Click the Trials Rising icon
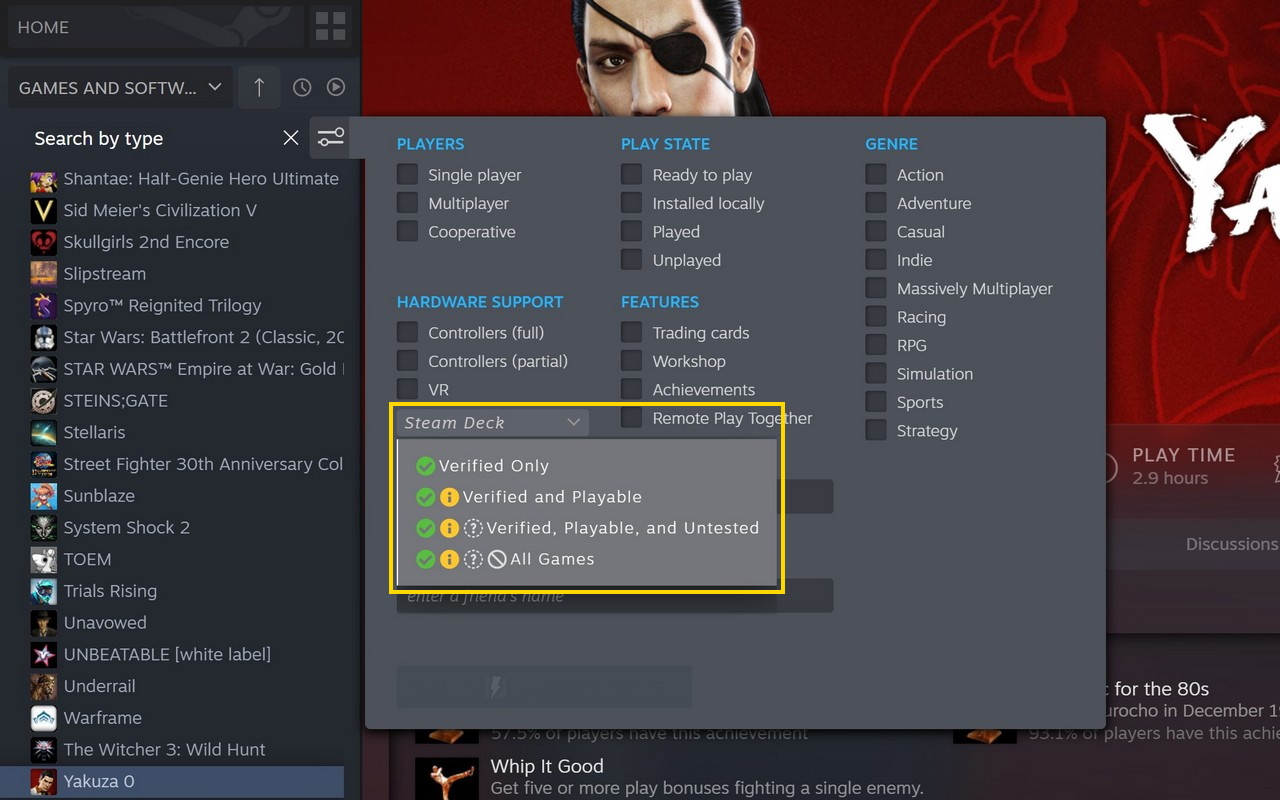Image resolution: width=1280 pixels, height=800 pixels. tap(43, 591)
